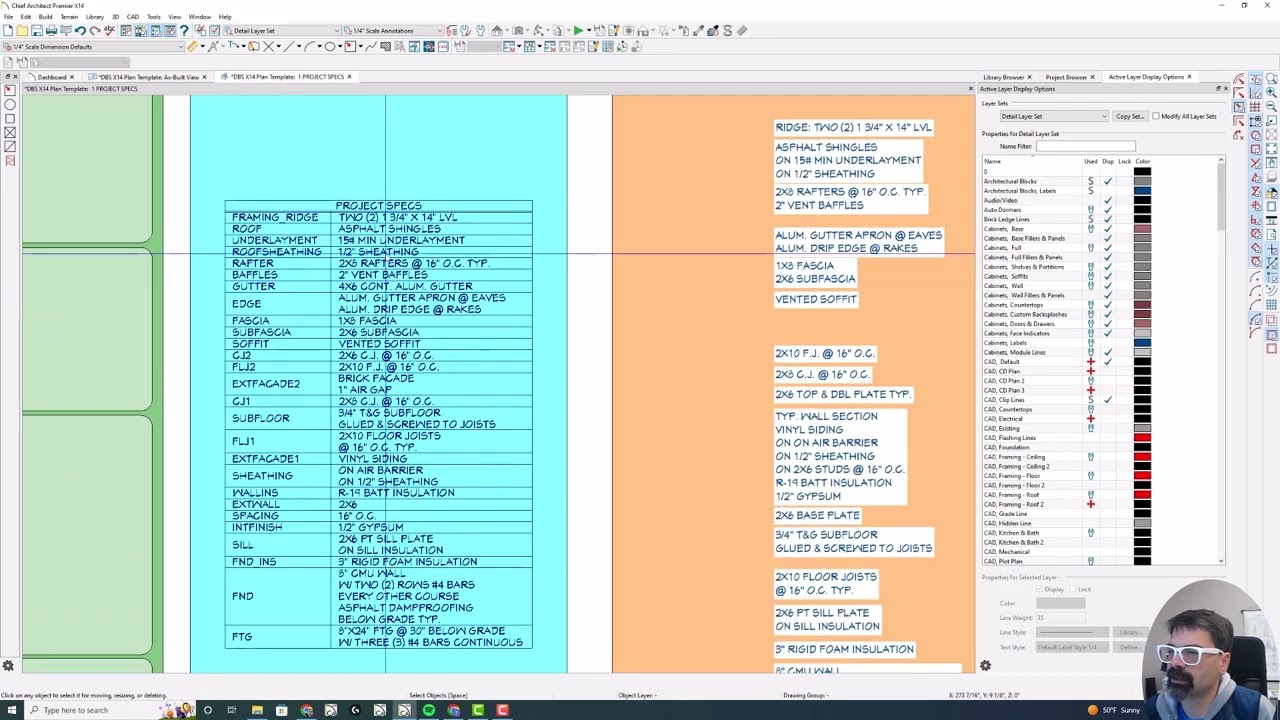Check the Modify All Layer Sets box
The image size is (1280, 720).
tap(1156, 116)
